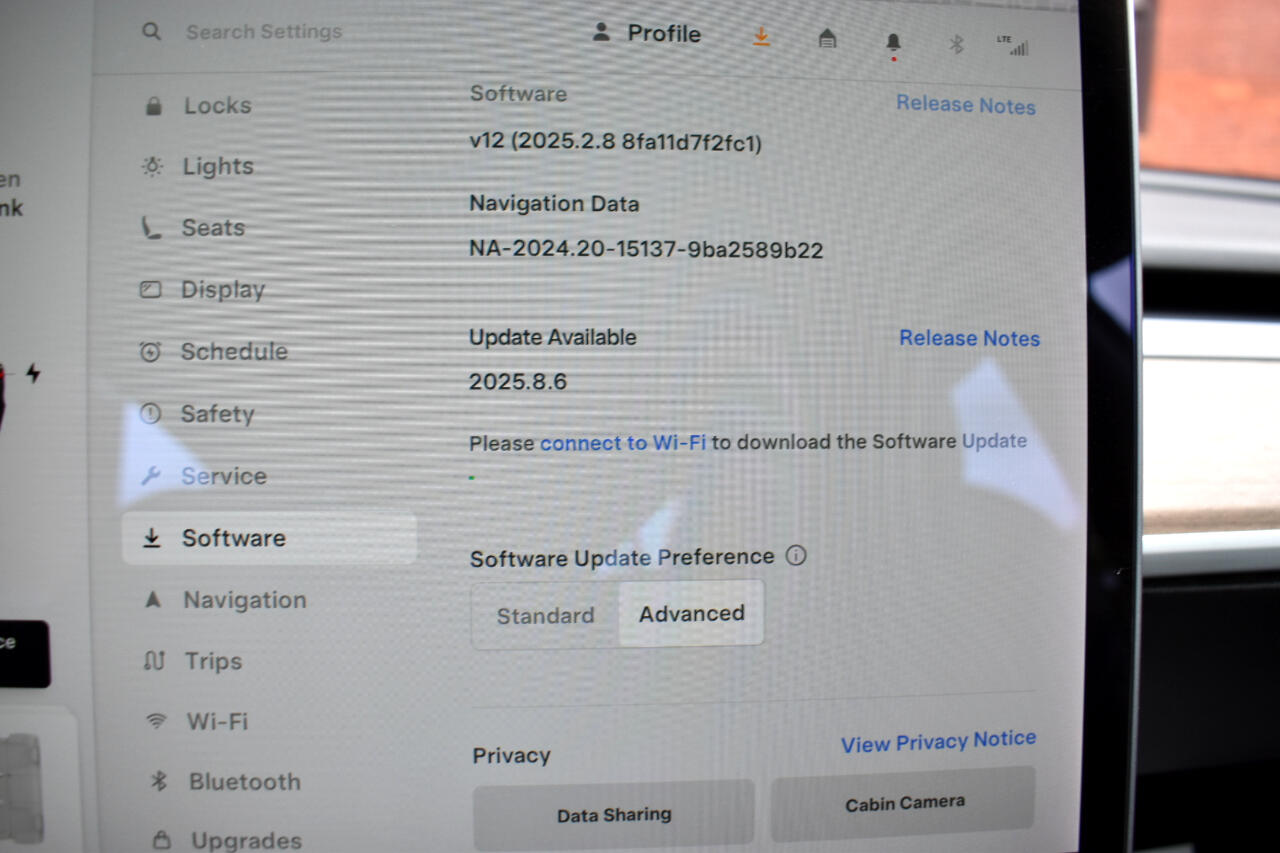Tap the arrow icon beside Navigation
The width and height of the screenshot is (1280, 853).
point(153,600)
